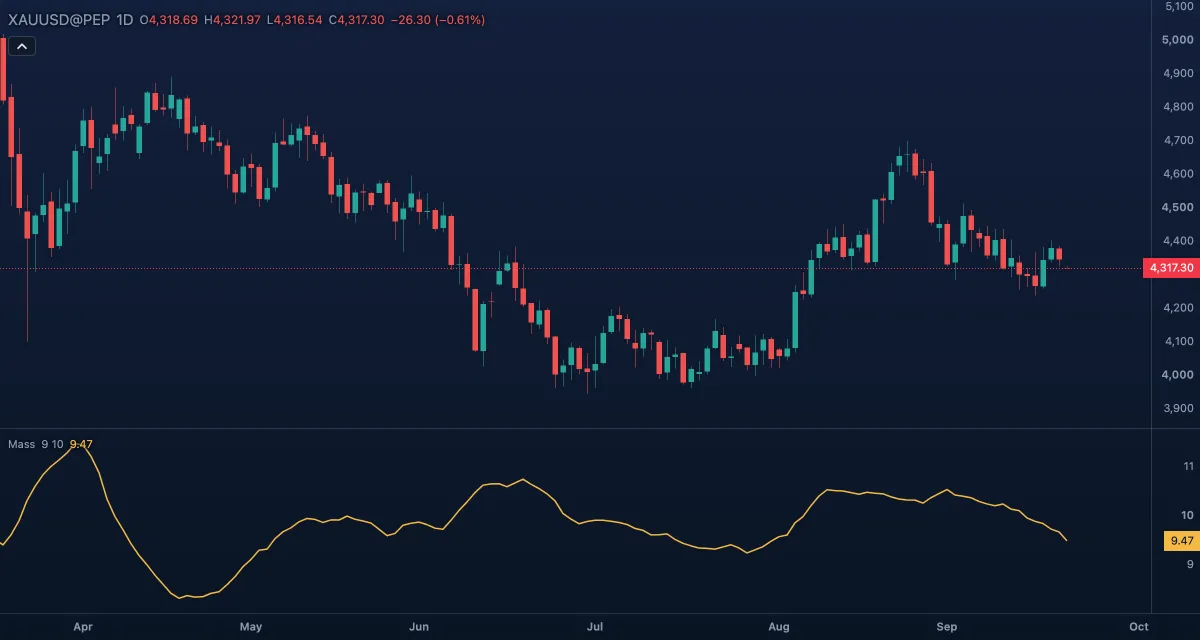
Task: Click the 4,700 price axis label
Action: point(1178,140)
